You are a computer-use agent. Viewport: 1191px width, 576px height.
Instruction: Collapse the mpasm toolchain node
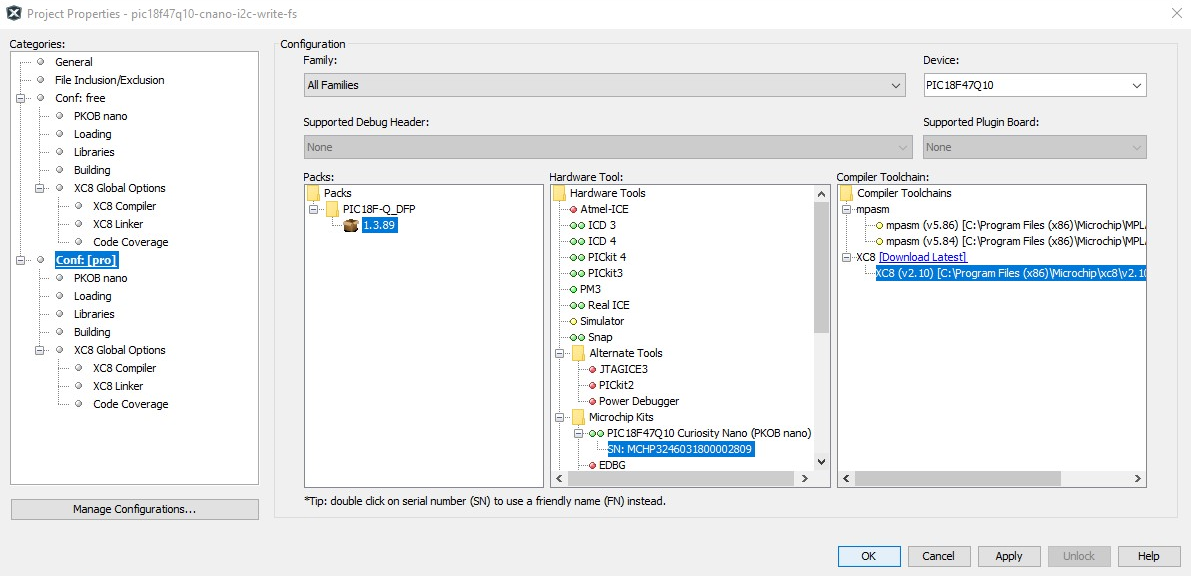[x=847, y=209]
